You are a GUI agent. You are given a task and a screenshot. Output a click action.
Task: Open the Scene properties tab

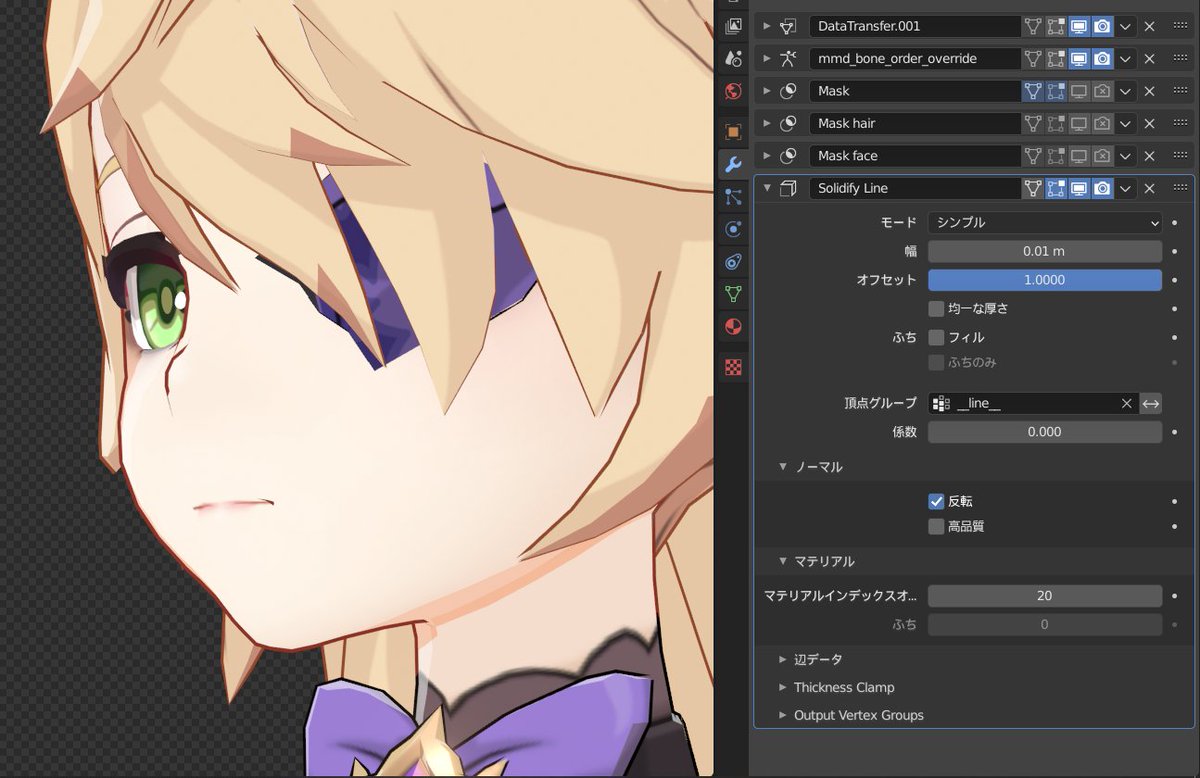pyautogui.click(x=733, y=58)
